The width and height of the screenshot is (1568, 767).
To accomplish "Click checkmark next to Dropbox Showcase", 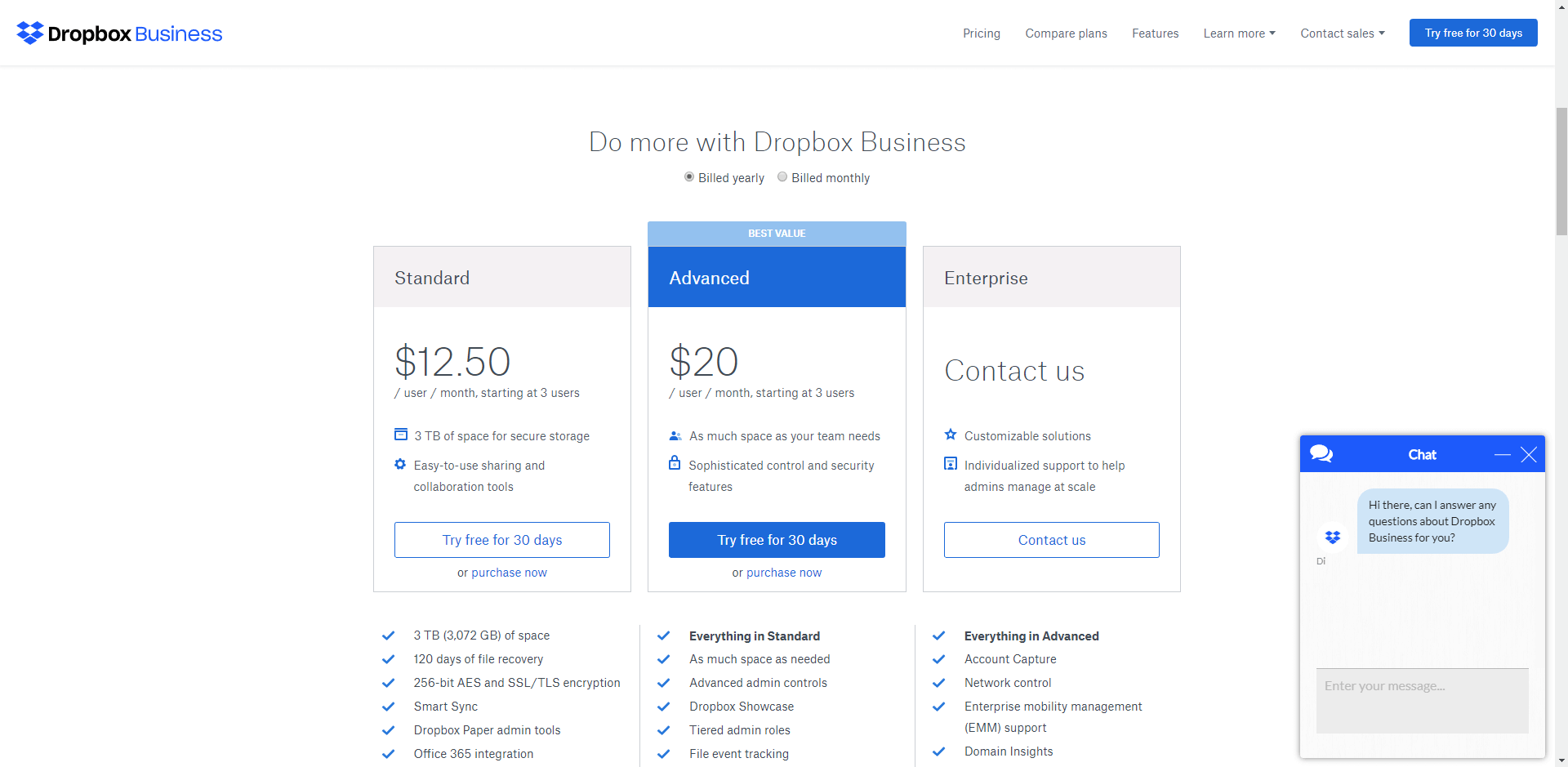I will (663, 707).
